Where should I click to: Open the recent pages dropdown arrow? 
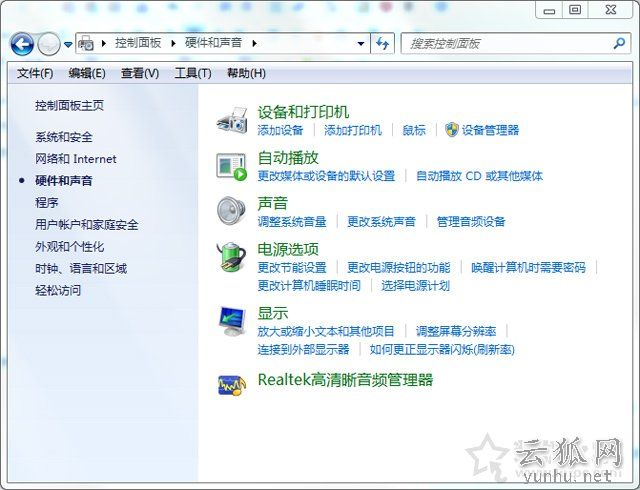tap(68, 44)
